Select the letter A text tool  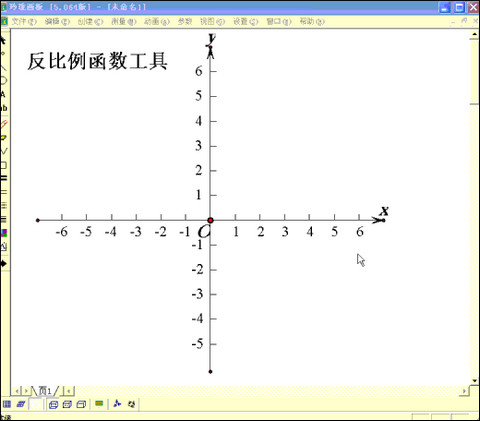3,94
